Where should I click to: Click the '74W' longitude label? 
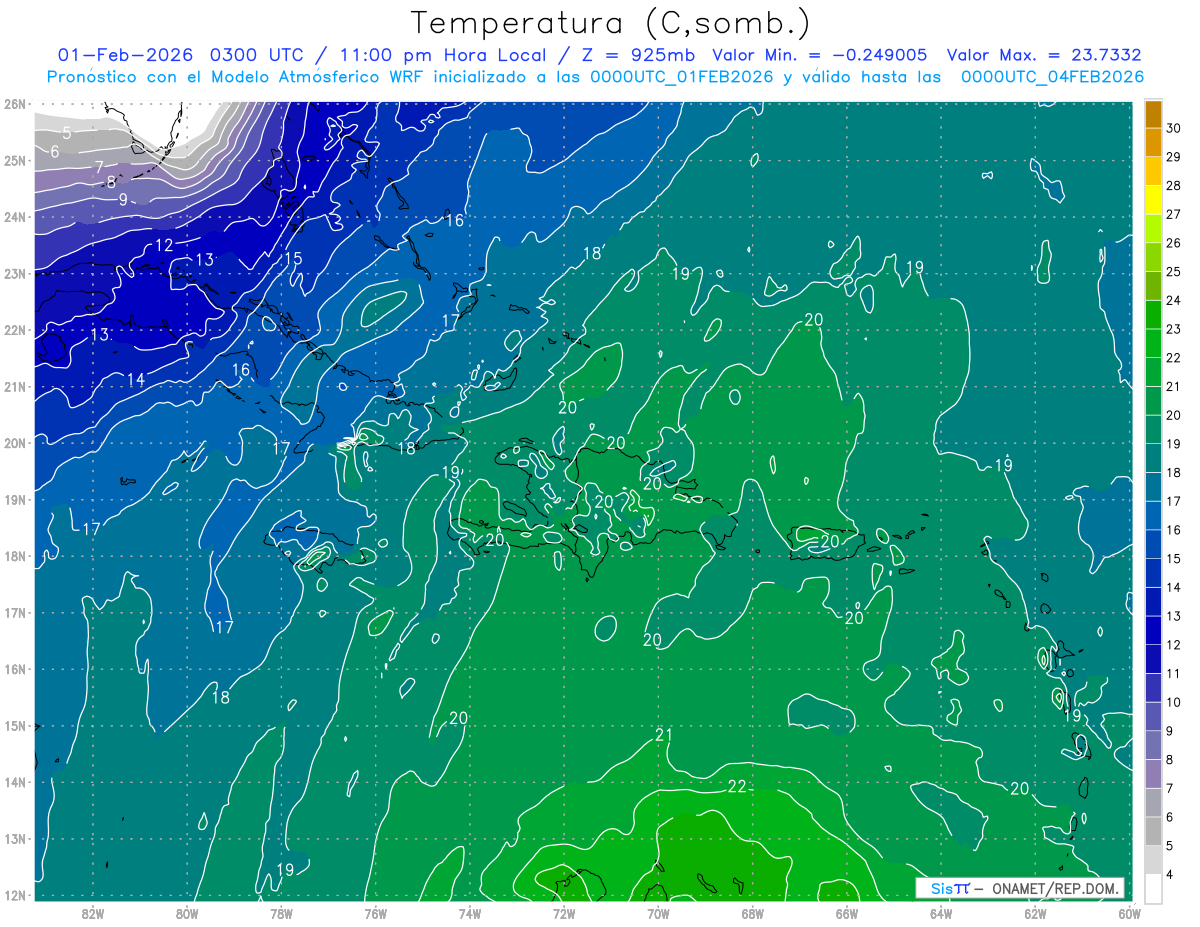pyautogui.click(x=469, y=913)
